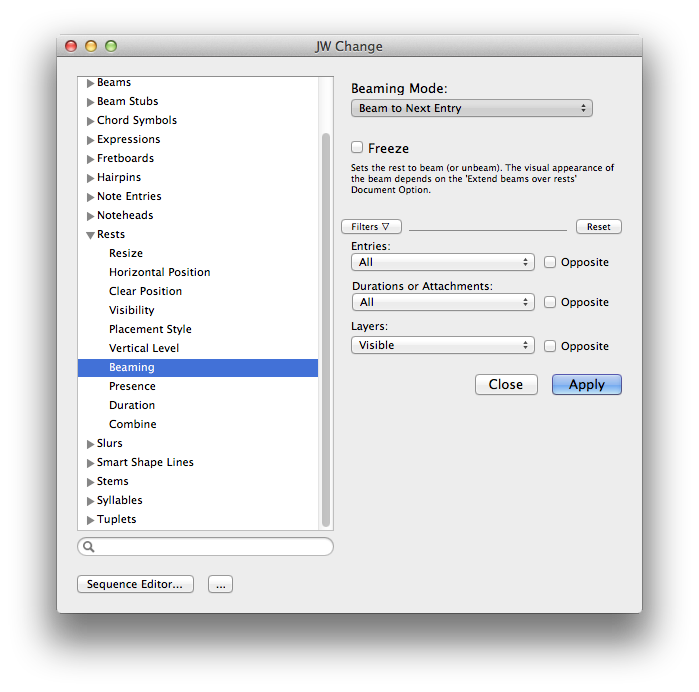Open the Sequence Editor
The width and height of the screenshot is (699, 692).
click(x=135, y=584)
